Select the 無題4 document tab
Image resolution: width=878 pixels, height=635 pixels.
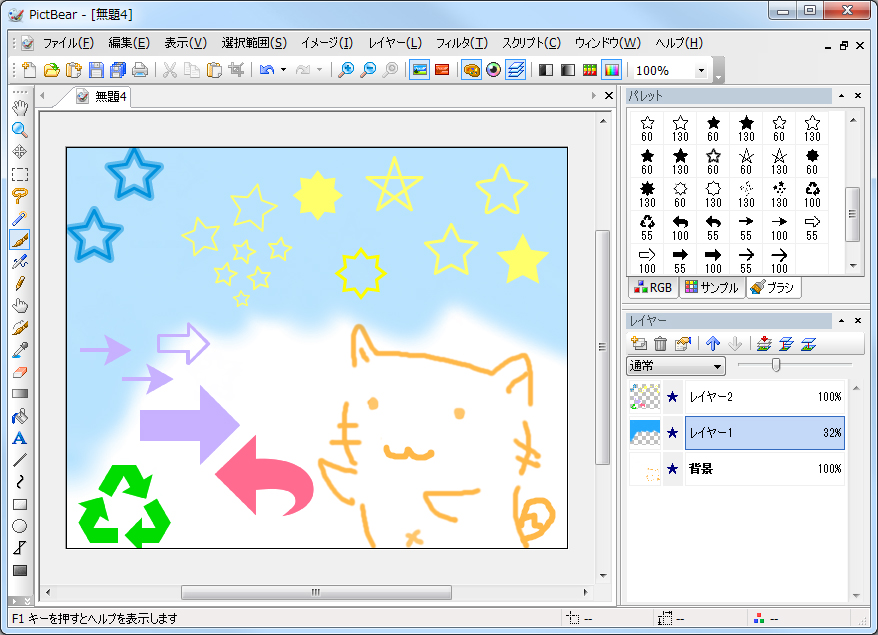point(101,96)
